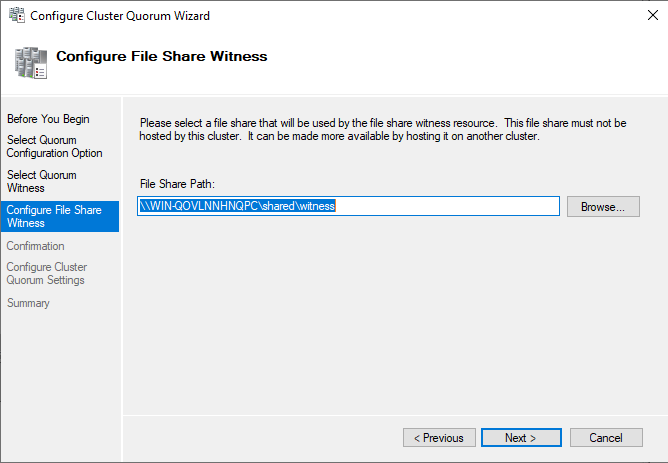Go back with the Previous button

tap(439, 438)
